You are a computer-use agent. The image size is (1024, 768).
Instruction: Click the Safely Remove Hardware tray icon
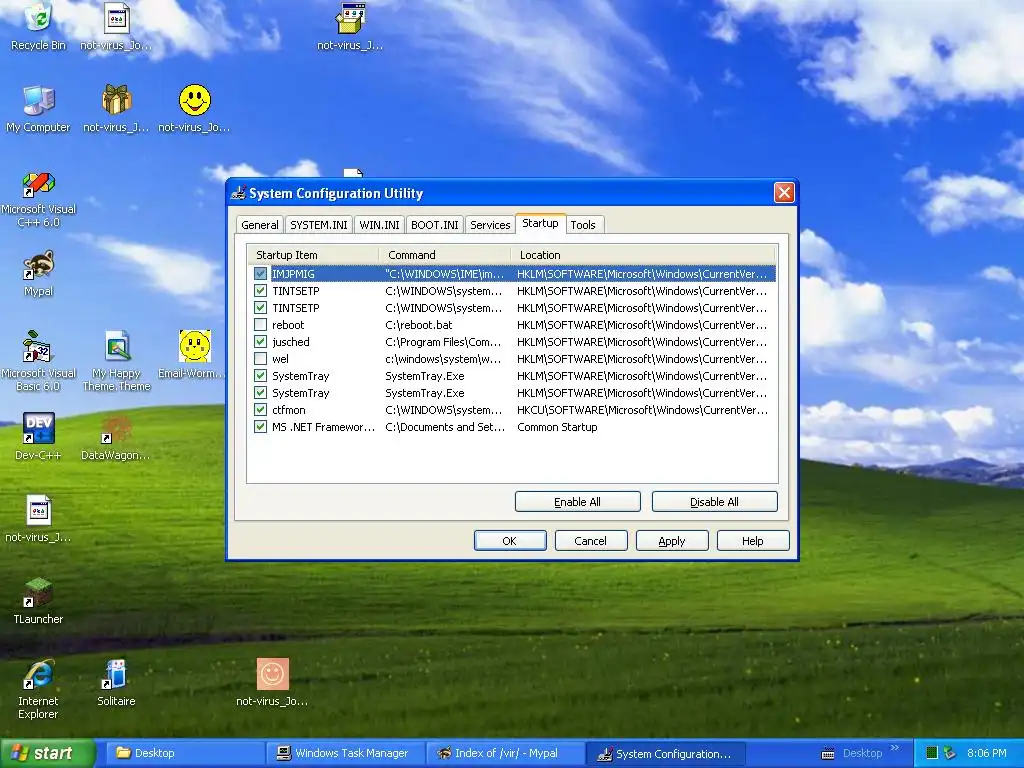(950, 753)
